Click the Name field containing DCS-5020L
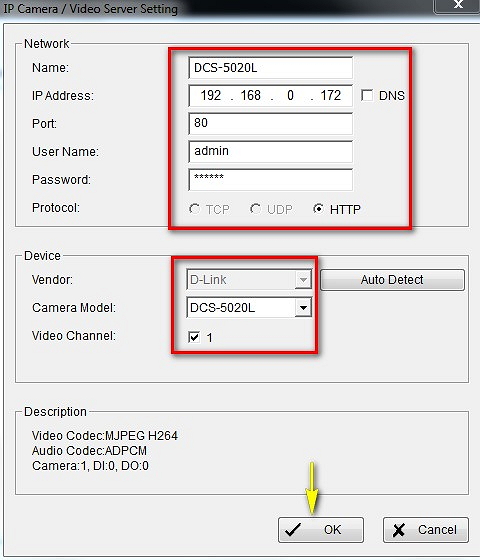Screen dimensions: 480x560 (270, 68)
